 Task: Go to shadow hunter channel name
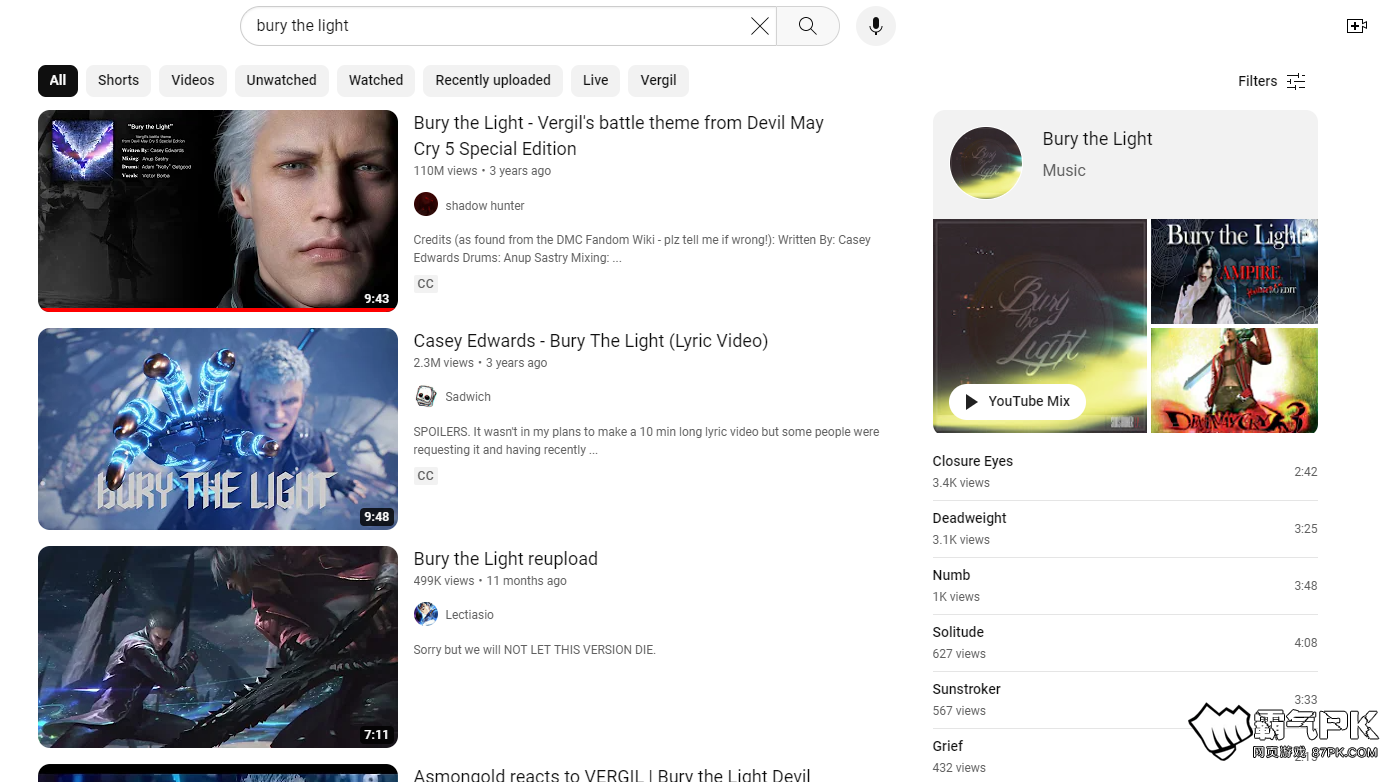(485, 206)
